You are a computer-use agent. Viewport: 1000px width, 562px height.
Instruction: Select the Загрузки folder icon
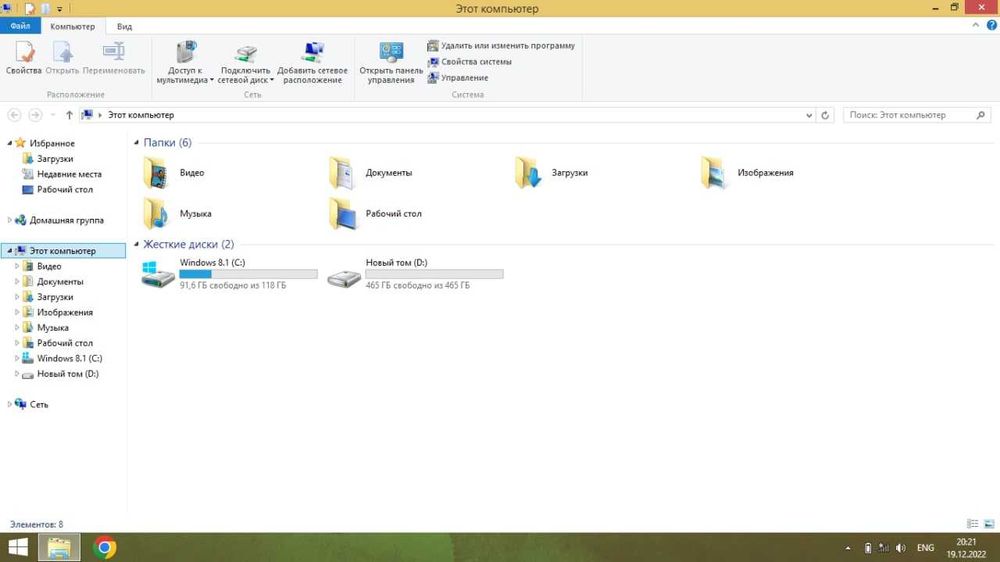528,173
